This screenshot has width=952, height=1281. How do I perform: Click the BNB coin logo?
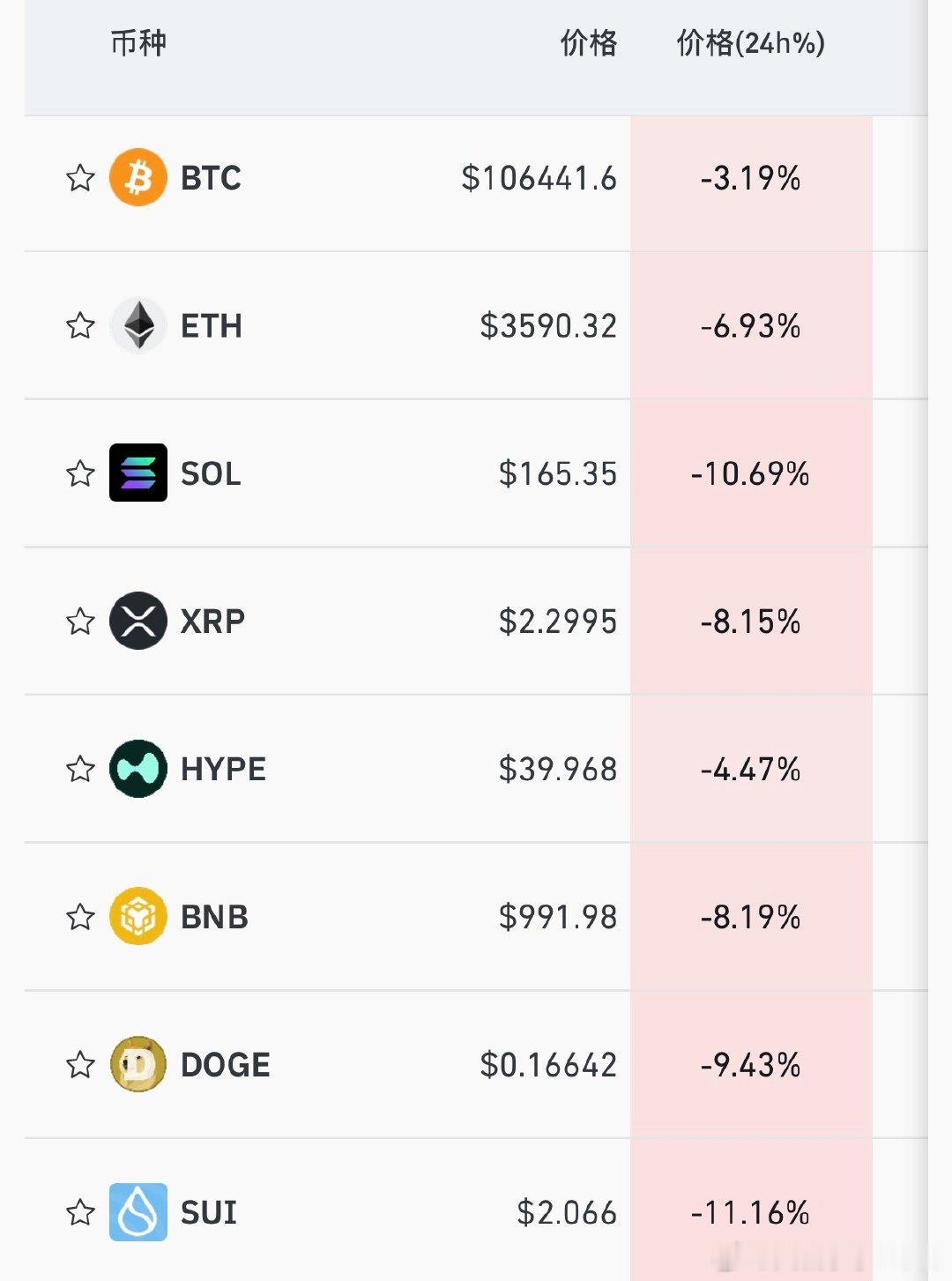click(138, 916)
